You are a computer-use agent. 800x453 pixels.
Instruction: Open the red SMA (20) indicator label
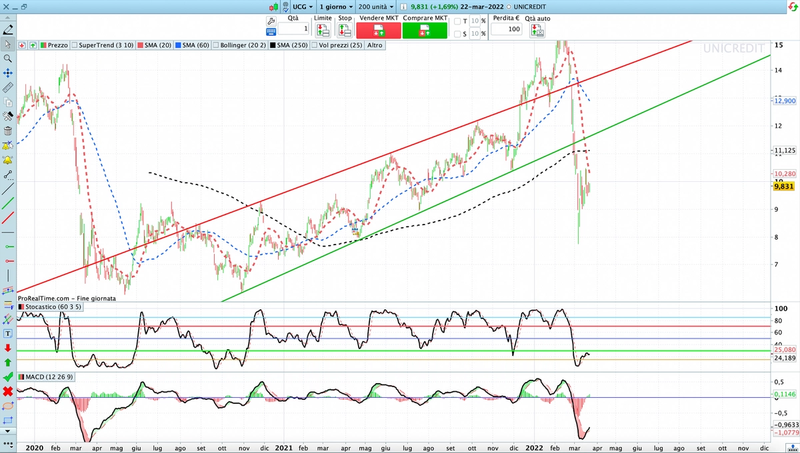pyautogui.click(x=155, y=45)
